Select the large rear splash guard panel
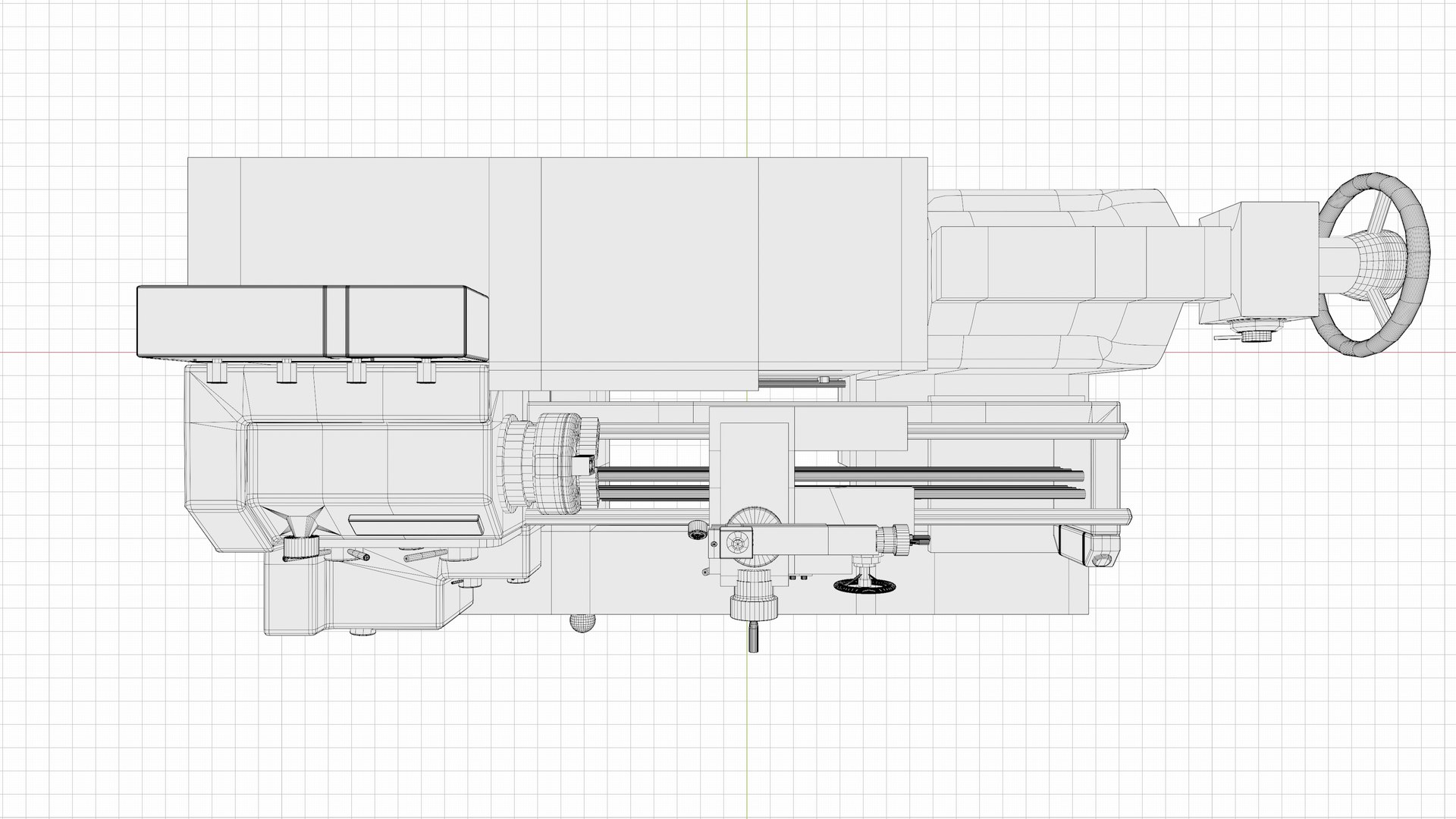The height and width of the screenshot is (819, 1456). [557, 274]
